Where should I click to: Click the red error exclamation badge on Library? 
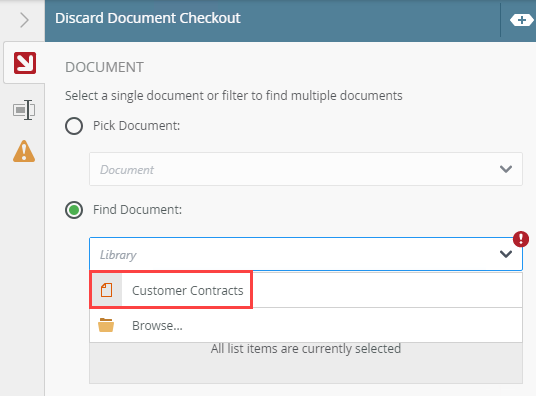(521, 239)
